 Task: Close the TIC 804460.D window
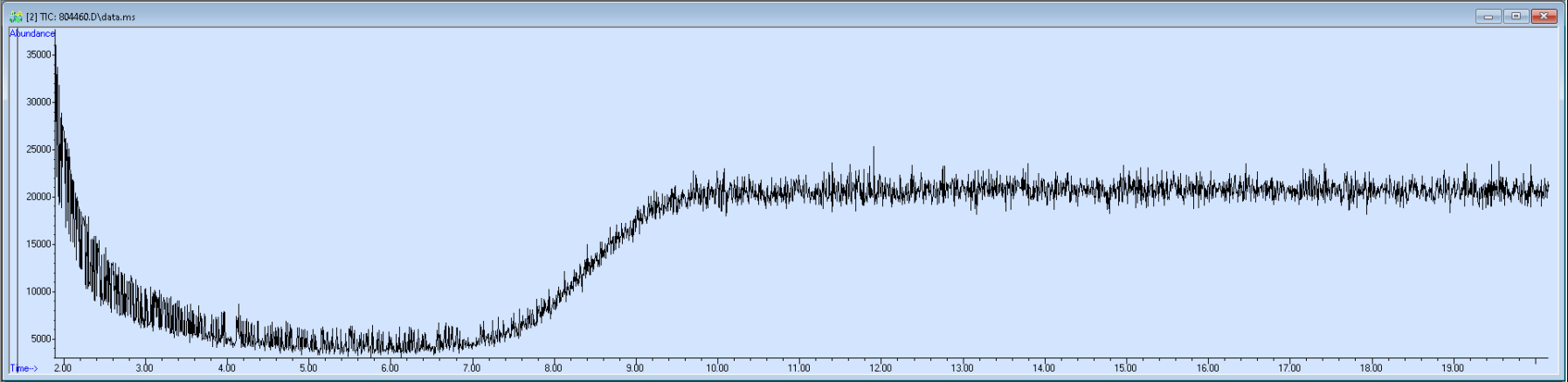(x=1544, y=16)
